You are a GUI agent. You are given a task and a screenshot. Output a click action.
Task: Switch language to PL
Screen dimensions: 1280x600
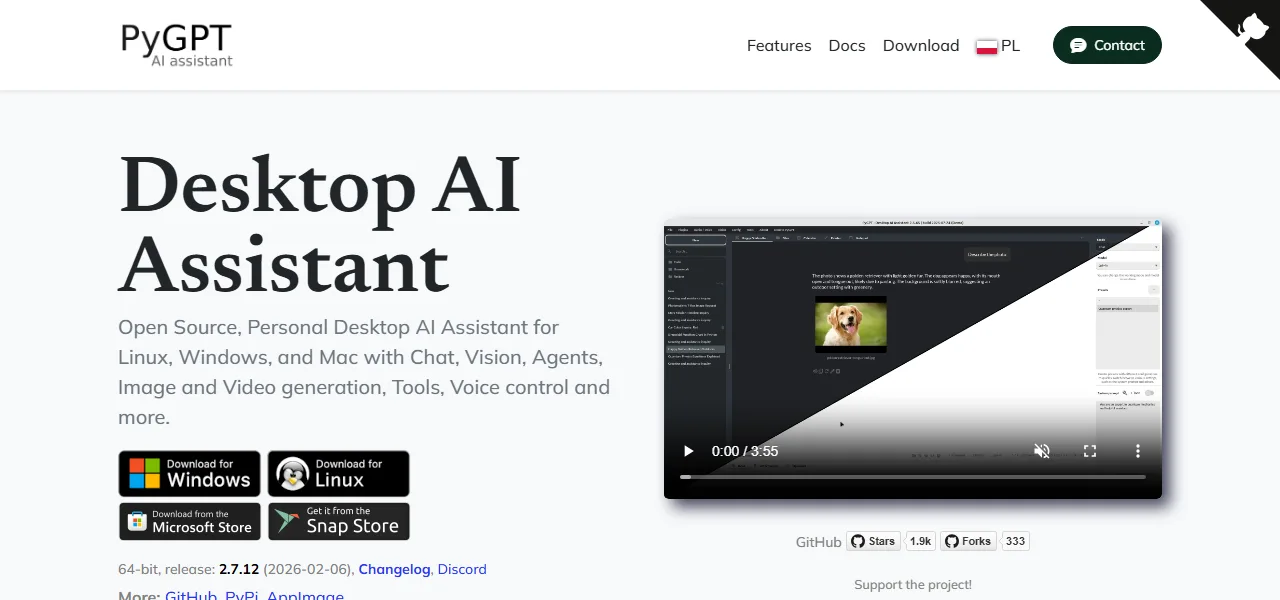click(x=998, y=45)
